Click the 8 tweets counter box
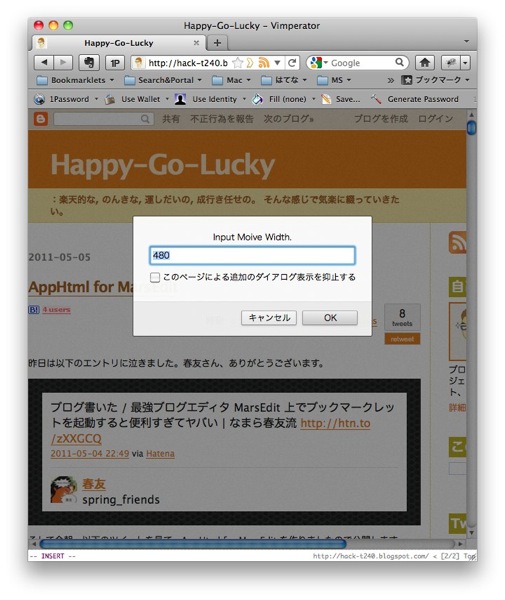This screenshot has height=600, width=505. coord(402,317)
